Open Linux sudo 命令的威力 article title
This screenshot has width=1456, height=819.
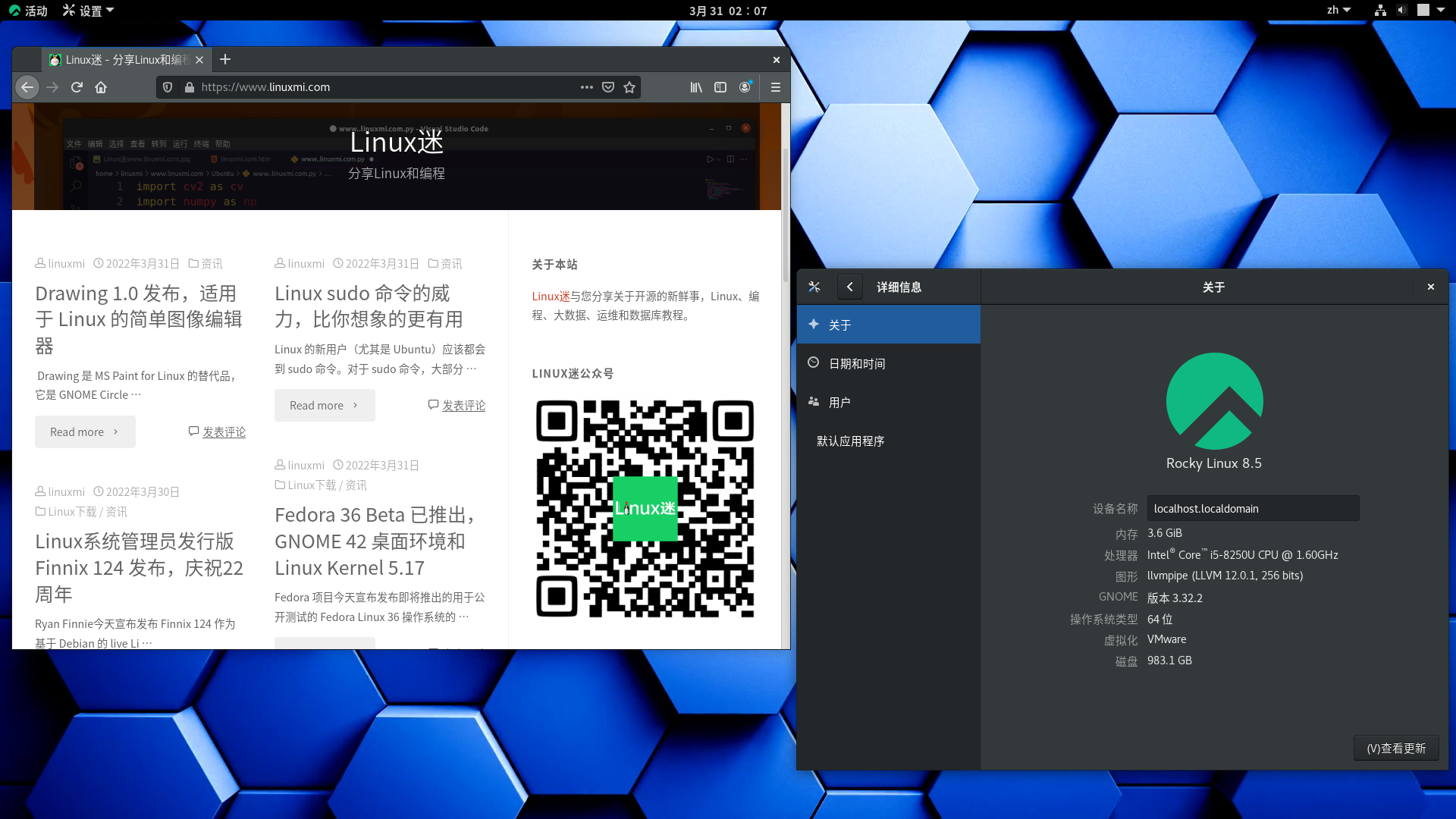[x=369, y=306]
